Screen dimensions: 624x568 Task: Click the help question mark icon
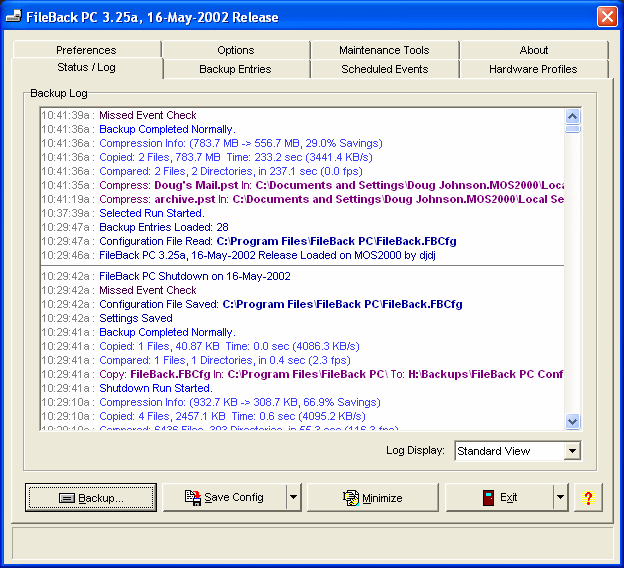(588, 498)
